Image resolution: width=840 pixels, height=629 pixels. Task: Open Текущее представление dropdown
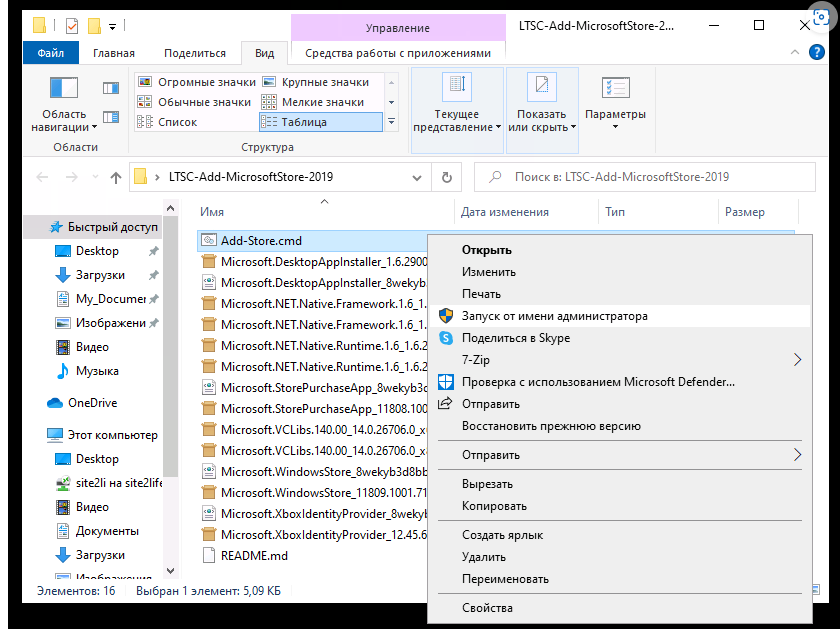click(x=457, y=110)
